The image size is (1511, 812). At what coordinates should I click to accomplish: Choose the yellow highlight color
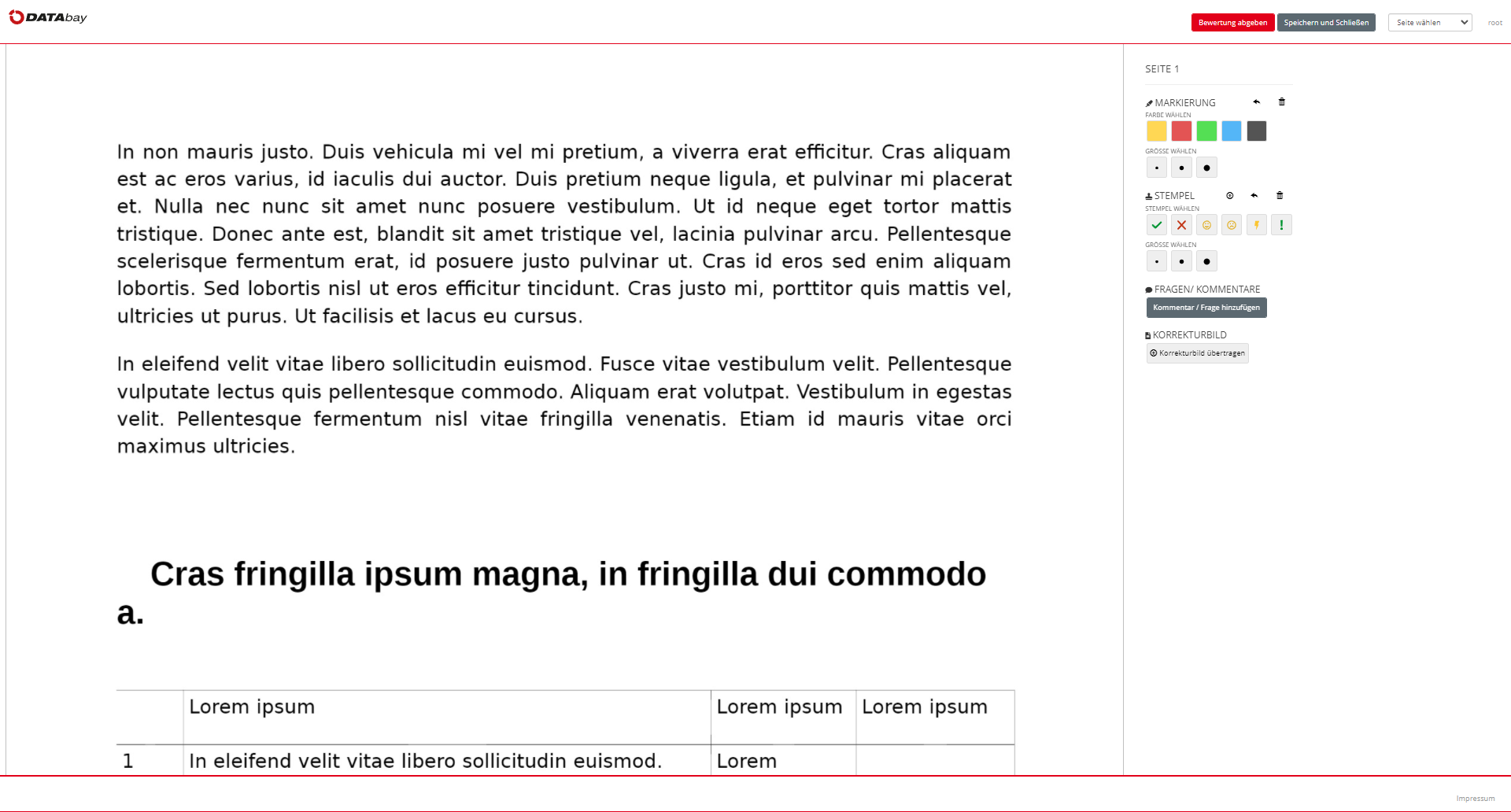click(1157, 131)
